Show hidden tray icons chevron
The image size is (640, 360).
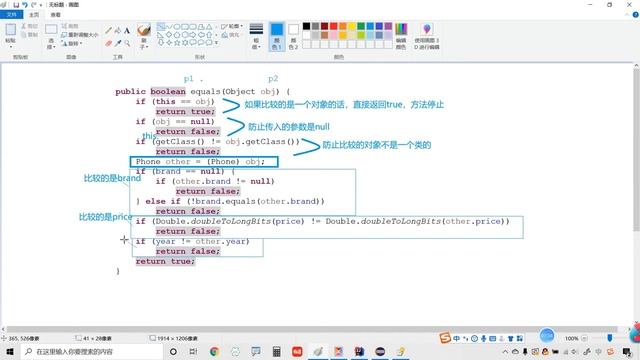click(505, 351)
